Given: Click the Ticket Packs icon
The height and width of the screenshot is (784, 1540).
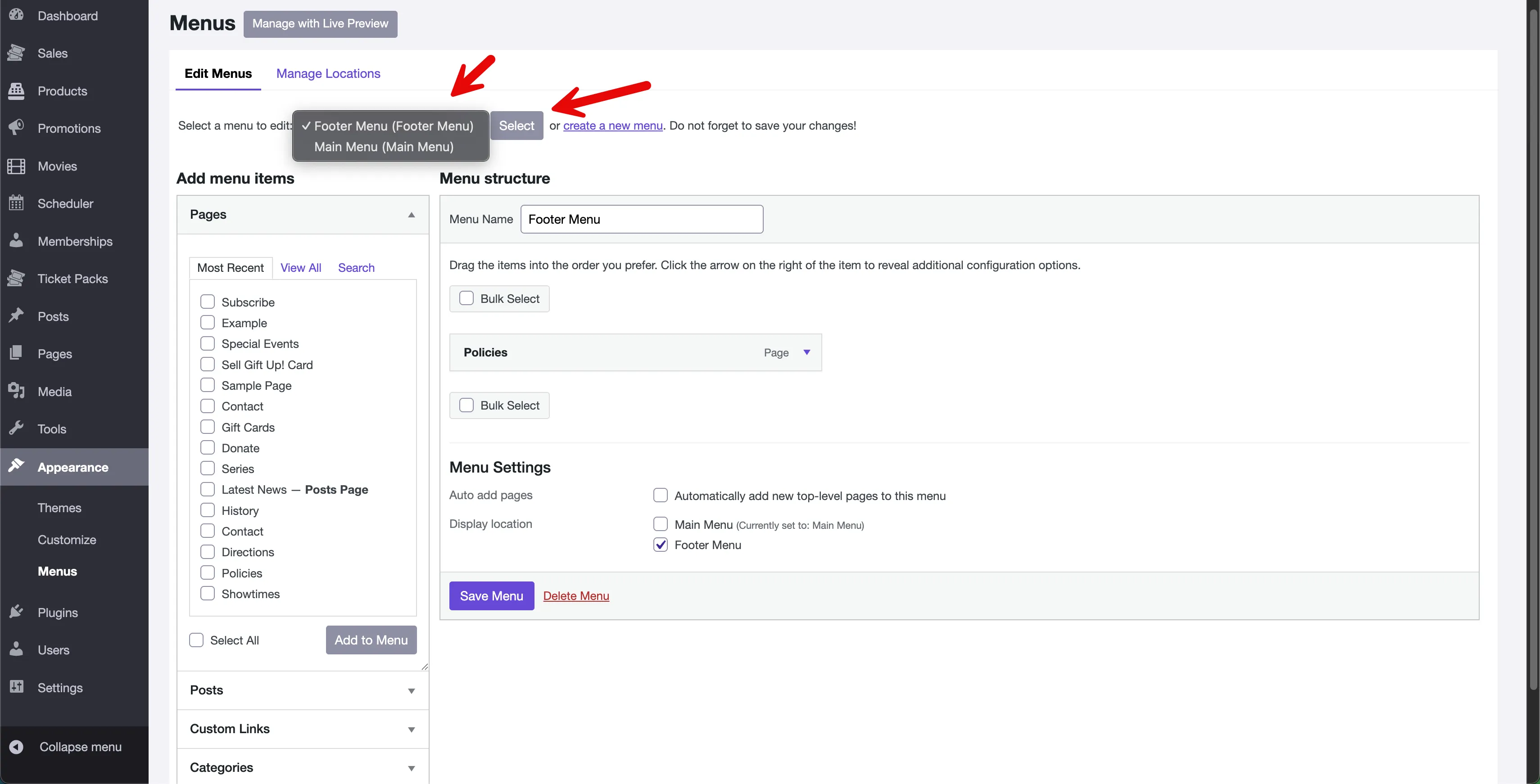Looking at the screenshot, I should point(16,279).
